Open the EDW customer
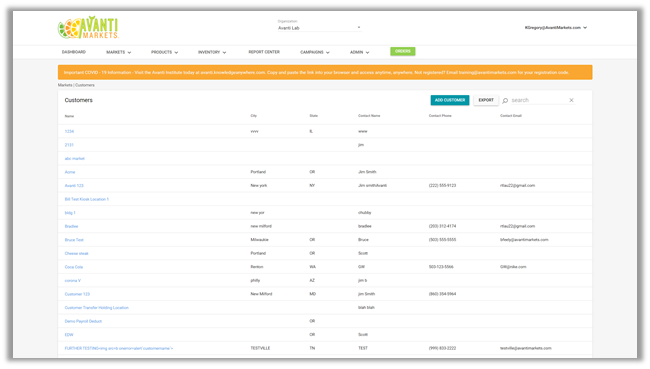The width and height of the screenshot is (650, 369). (69, 335)
